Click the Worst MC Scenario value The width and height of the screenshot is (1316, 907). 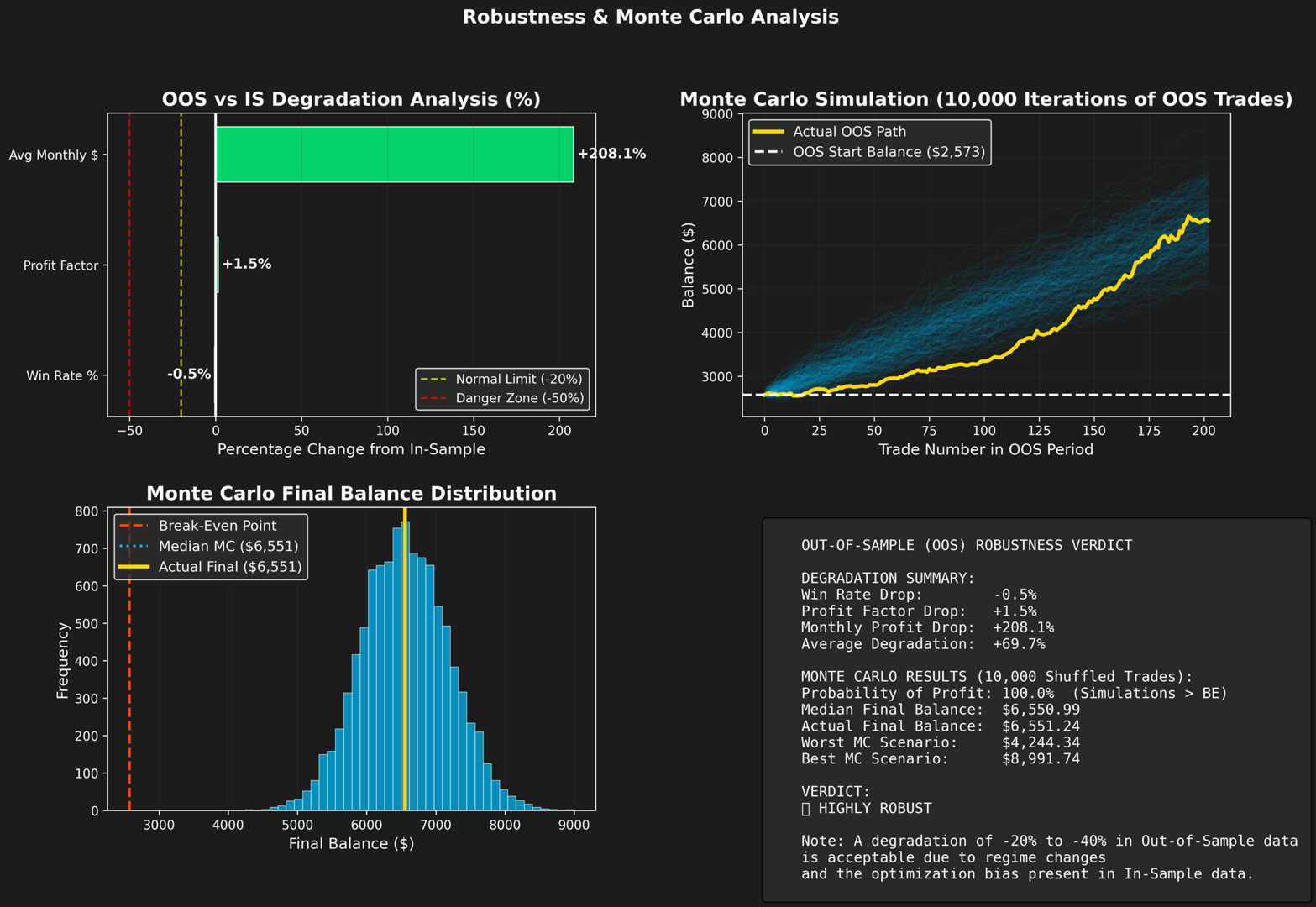pyautogui.click(x=1041, y=743)
